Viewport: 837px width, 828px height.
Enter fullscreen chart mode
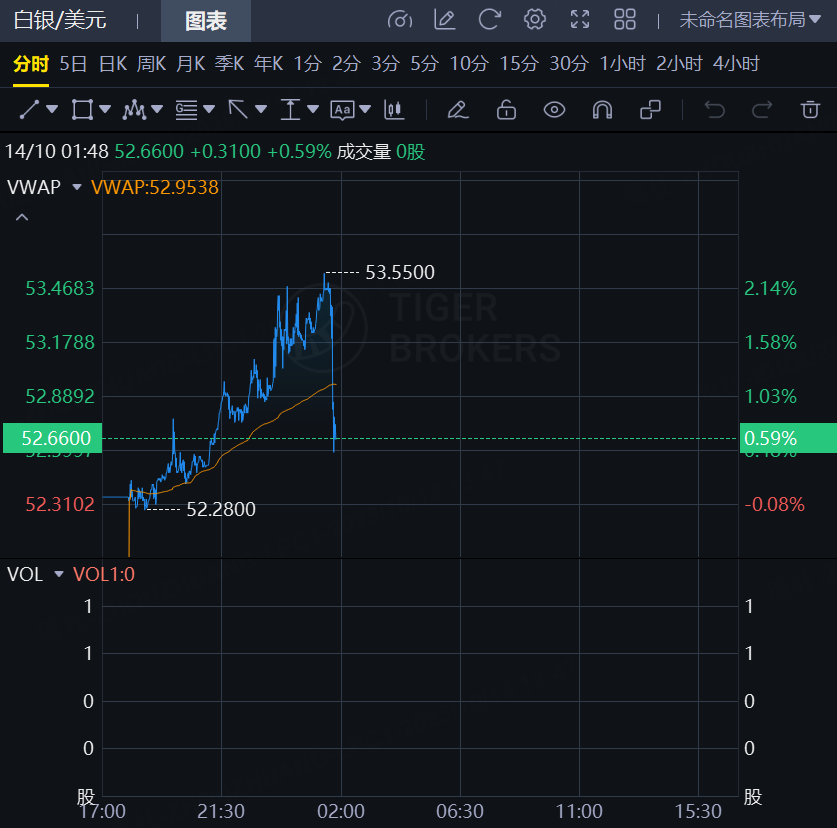[x=580, y=20]
